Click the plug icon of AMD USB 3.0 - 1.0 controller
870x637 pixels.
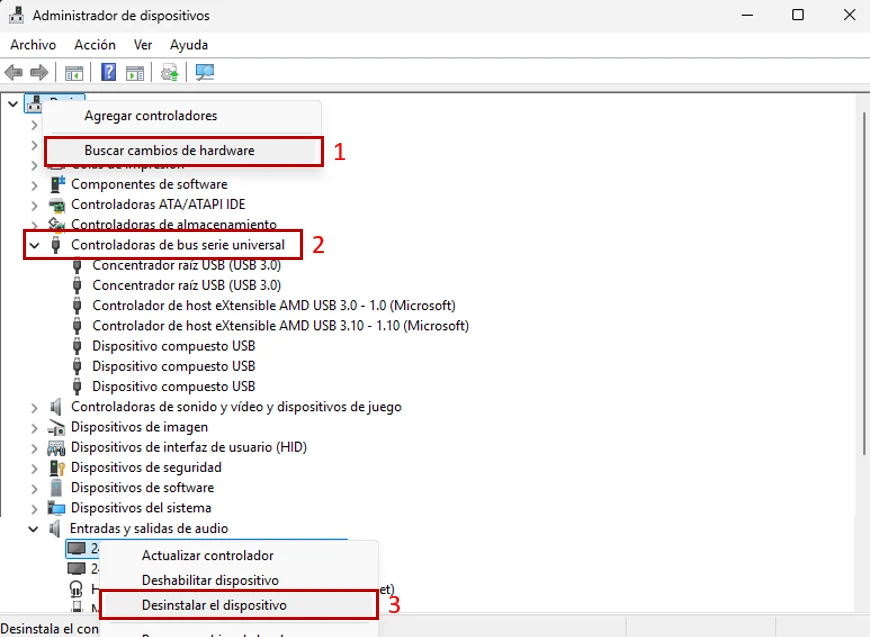click(77, 306)
